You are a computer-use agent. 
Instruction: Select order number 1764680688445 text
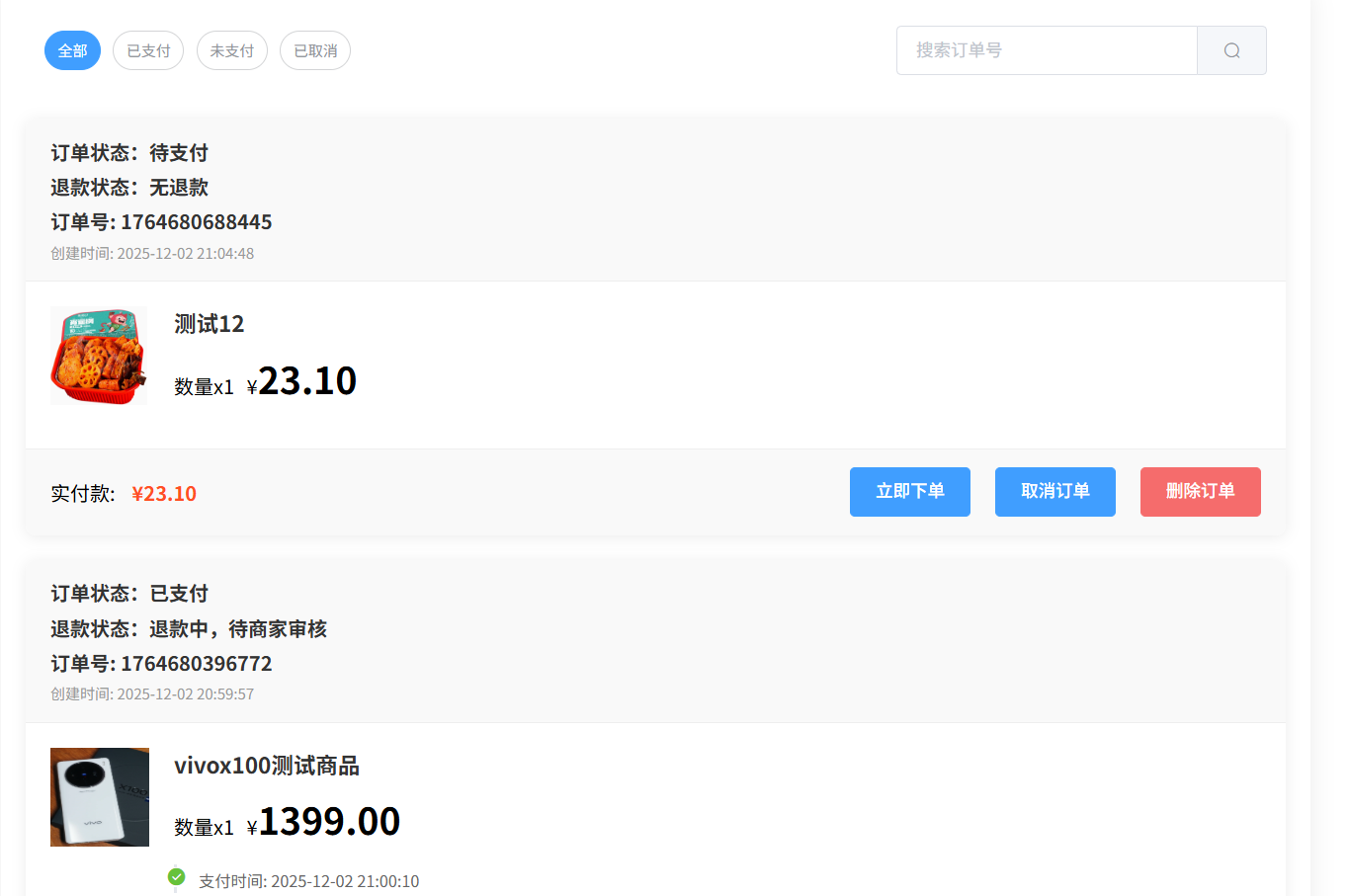[x=197, y=222]
